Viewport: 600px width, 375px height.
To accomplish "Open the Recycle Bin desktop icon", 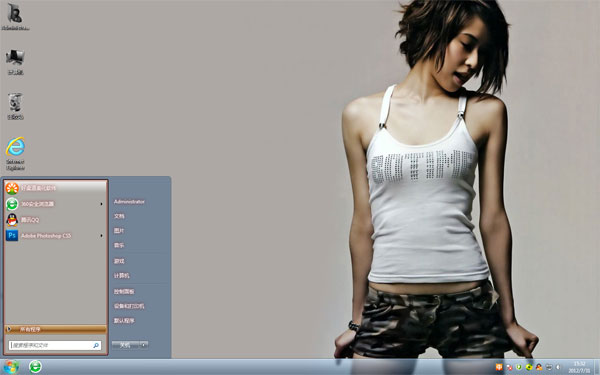I will tap(15, 106).
